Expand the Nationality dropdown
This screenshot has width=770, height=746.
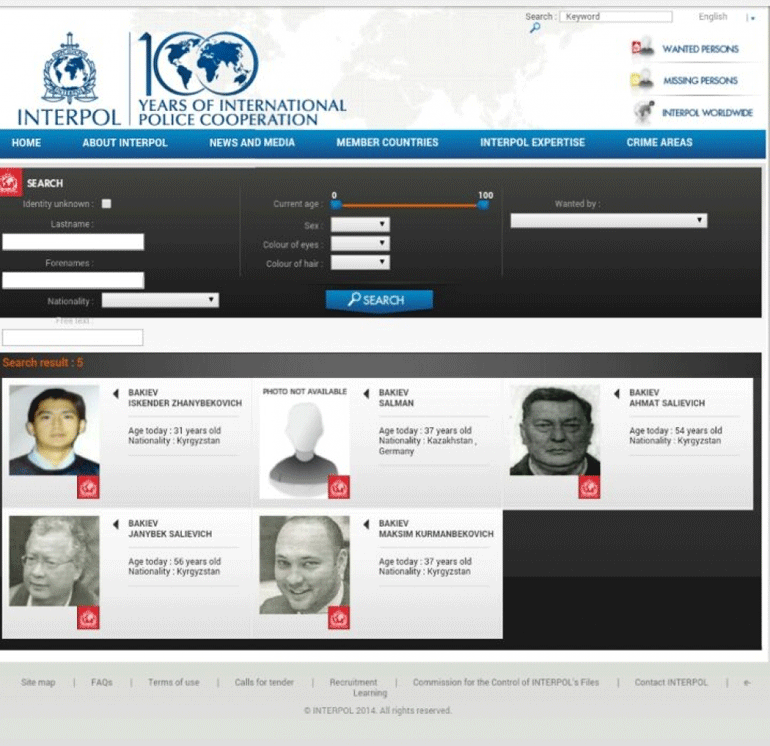(160, 300)
